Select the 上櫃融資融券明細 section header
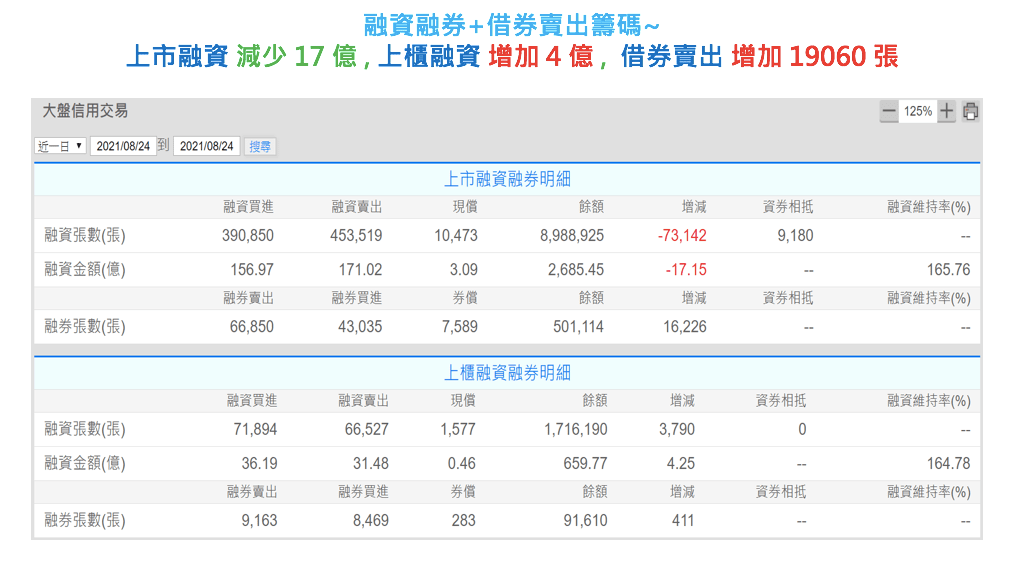The image size is (1016, 564). [507, 373]
